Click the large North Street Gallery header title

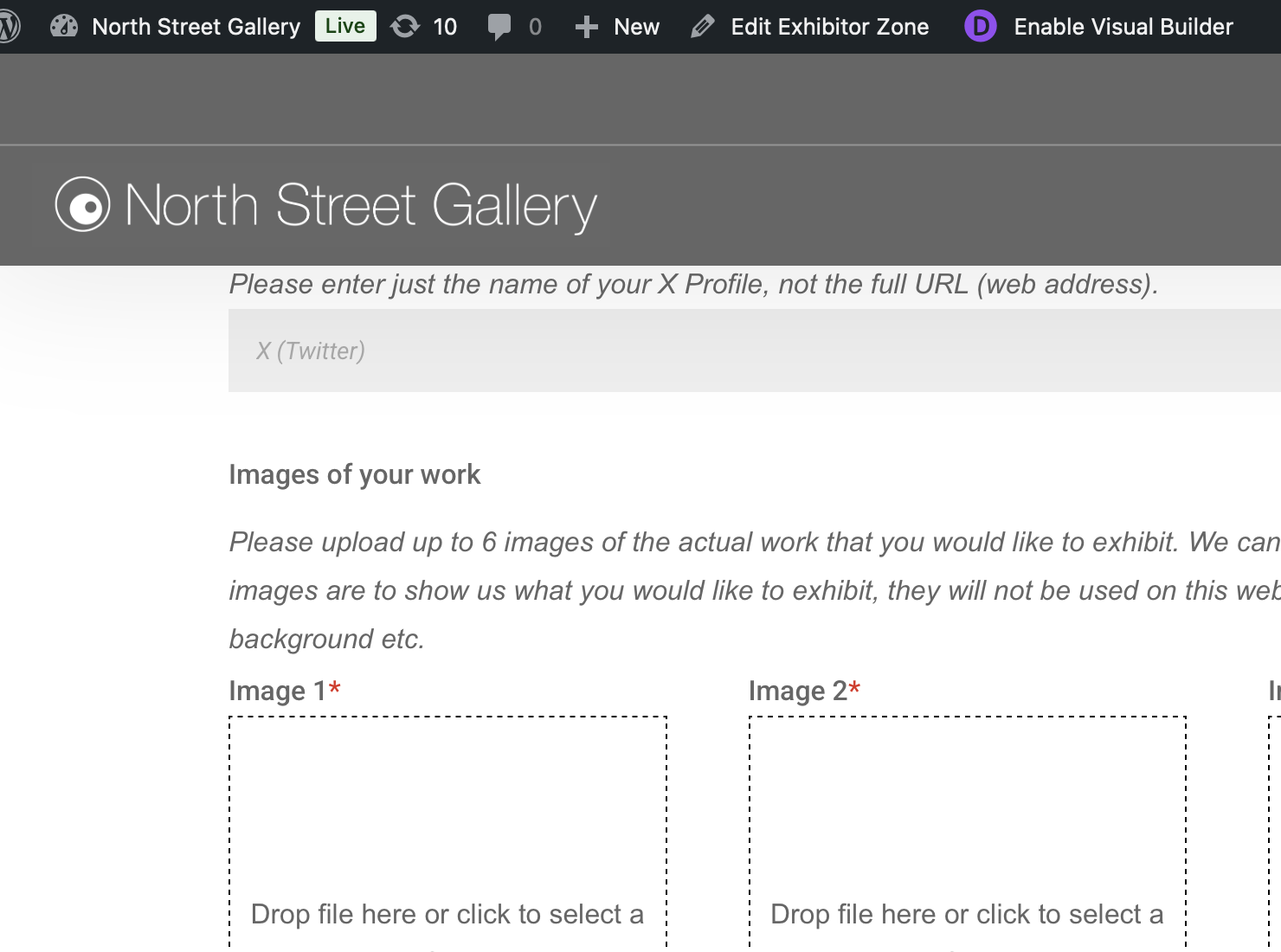[x=361, y=206]
